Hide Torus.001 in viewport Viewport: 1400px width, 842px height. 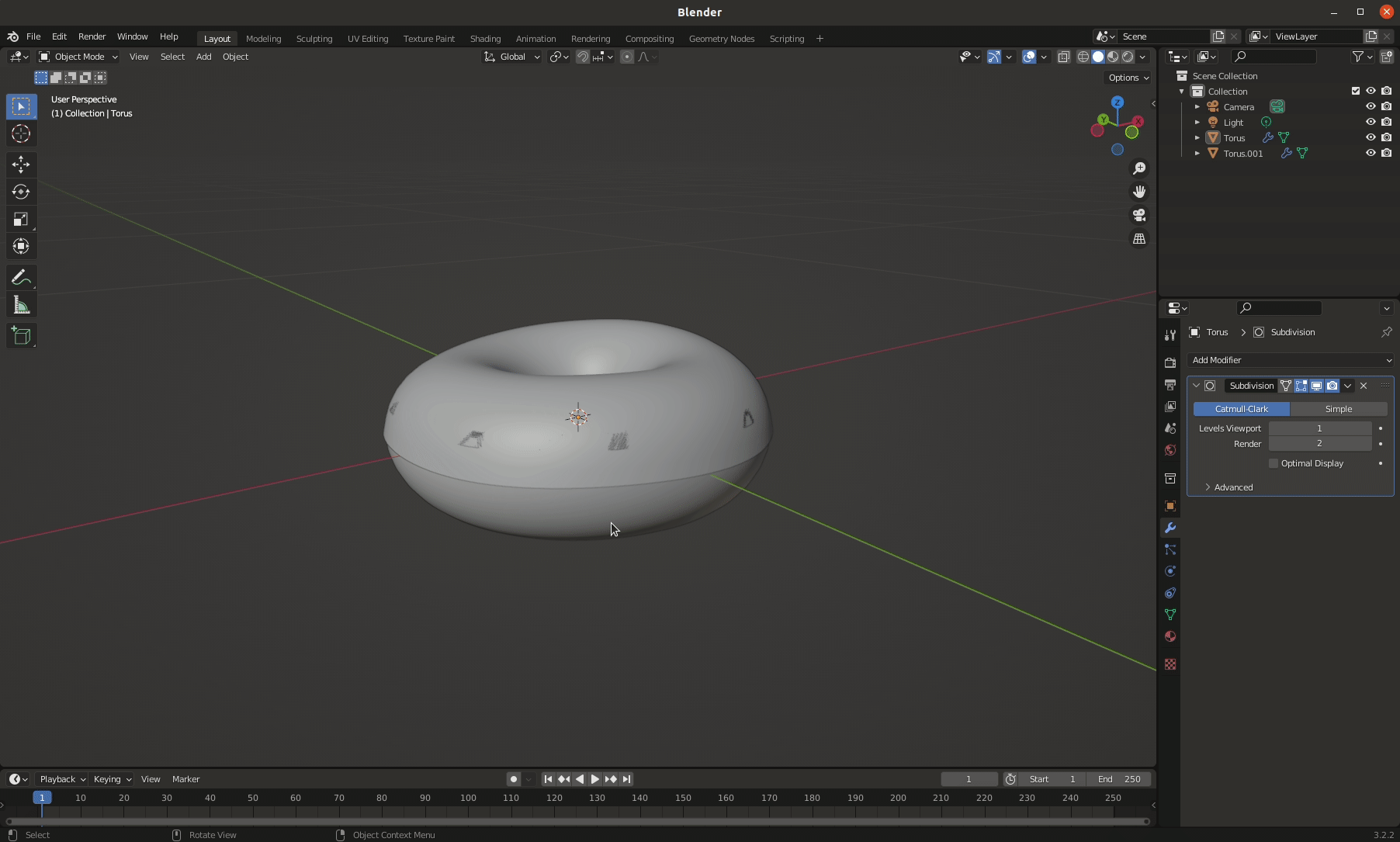[1371, 153]
